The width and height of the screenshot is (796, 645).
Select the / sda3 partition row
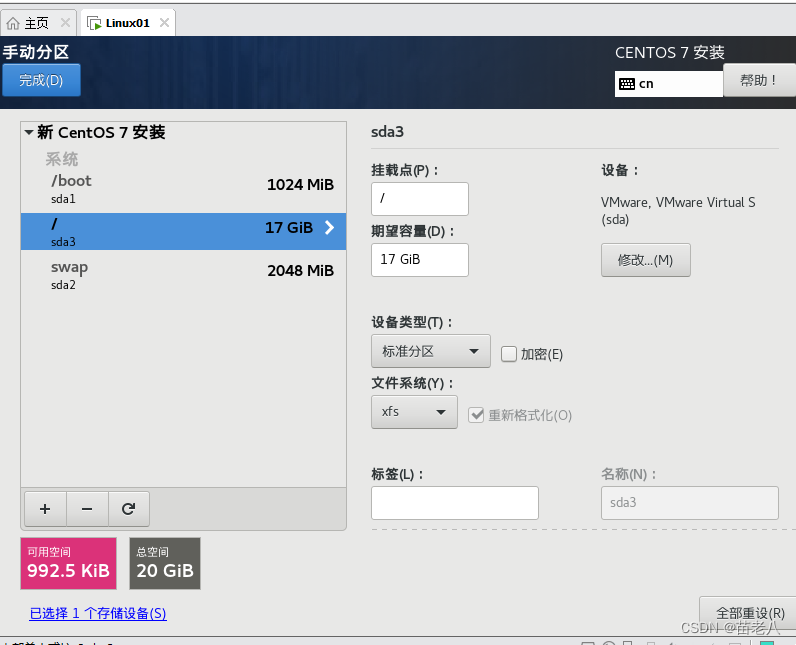[183, 231]
